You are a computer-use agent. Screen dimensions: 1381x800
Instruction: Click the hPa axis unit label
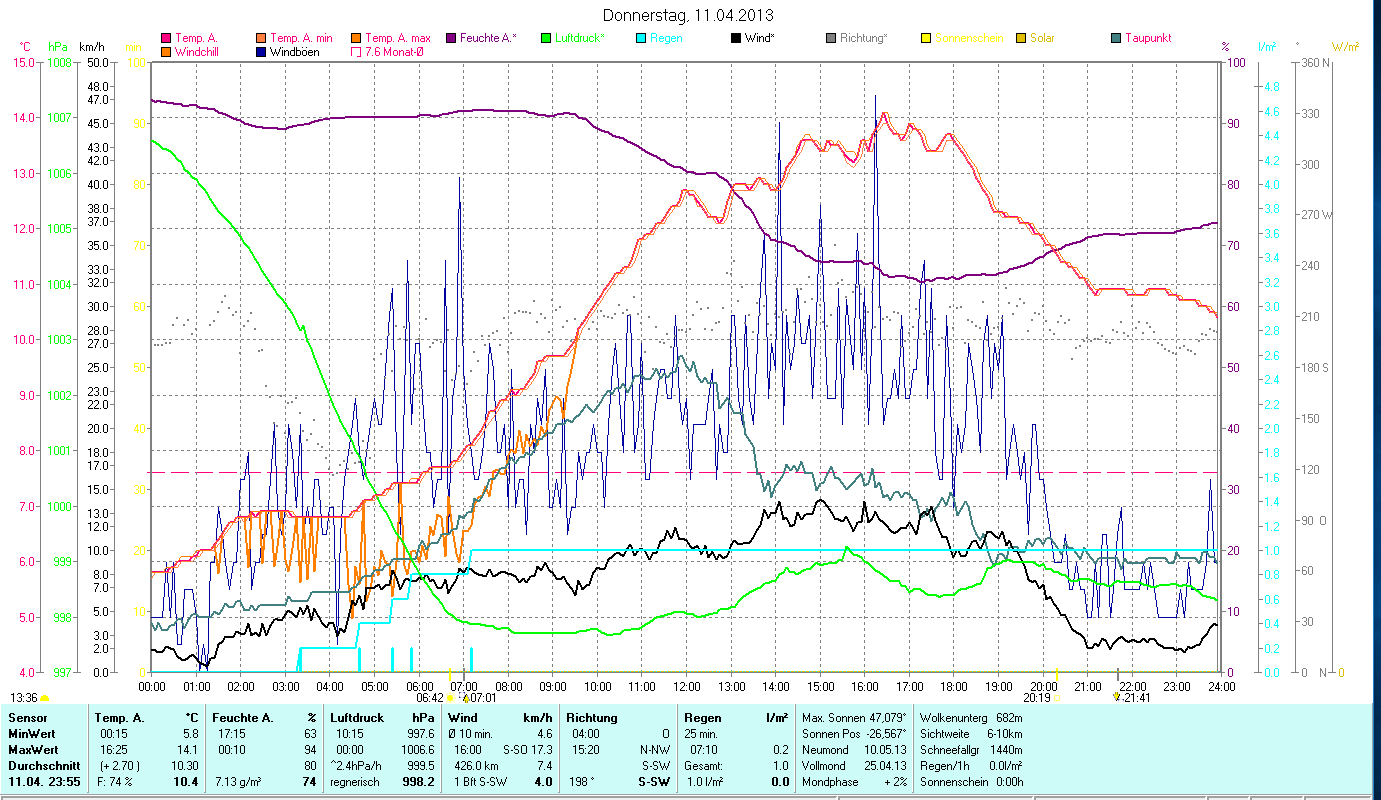[58, 47]
